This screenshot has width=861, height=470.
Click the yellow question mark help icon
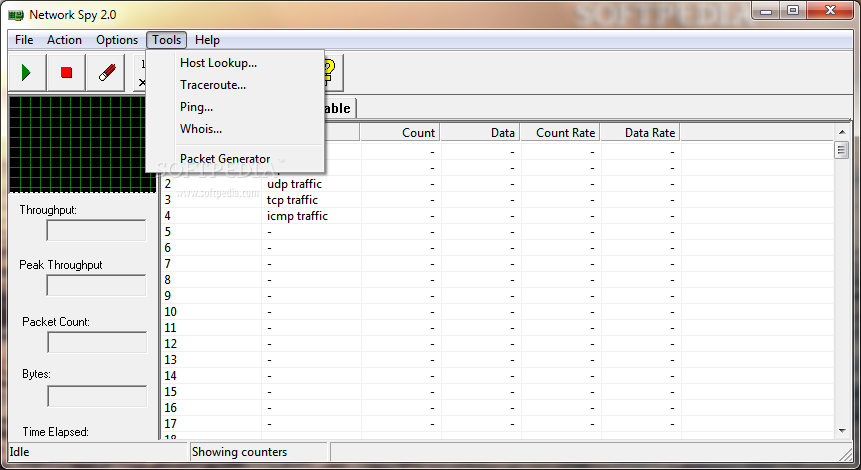click(x=328, y=72)
